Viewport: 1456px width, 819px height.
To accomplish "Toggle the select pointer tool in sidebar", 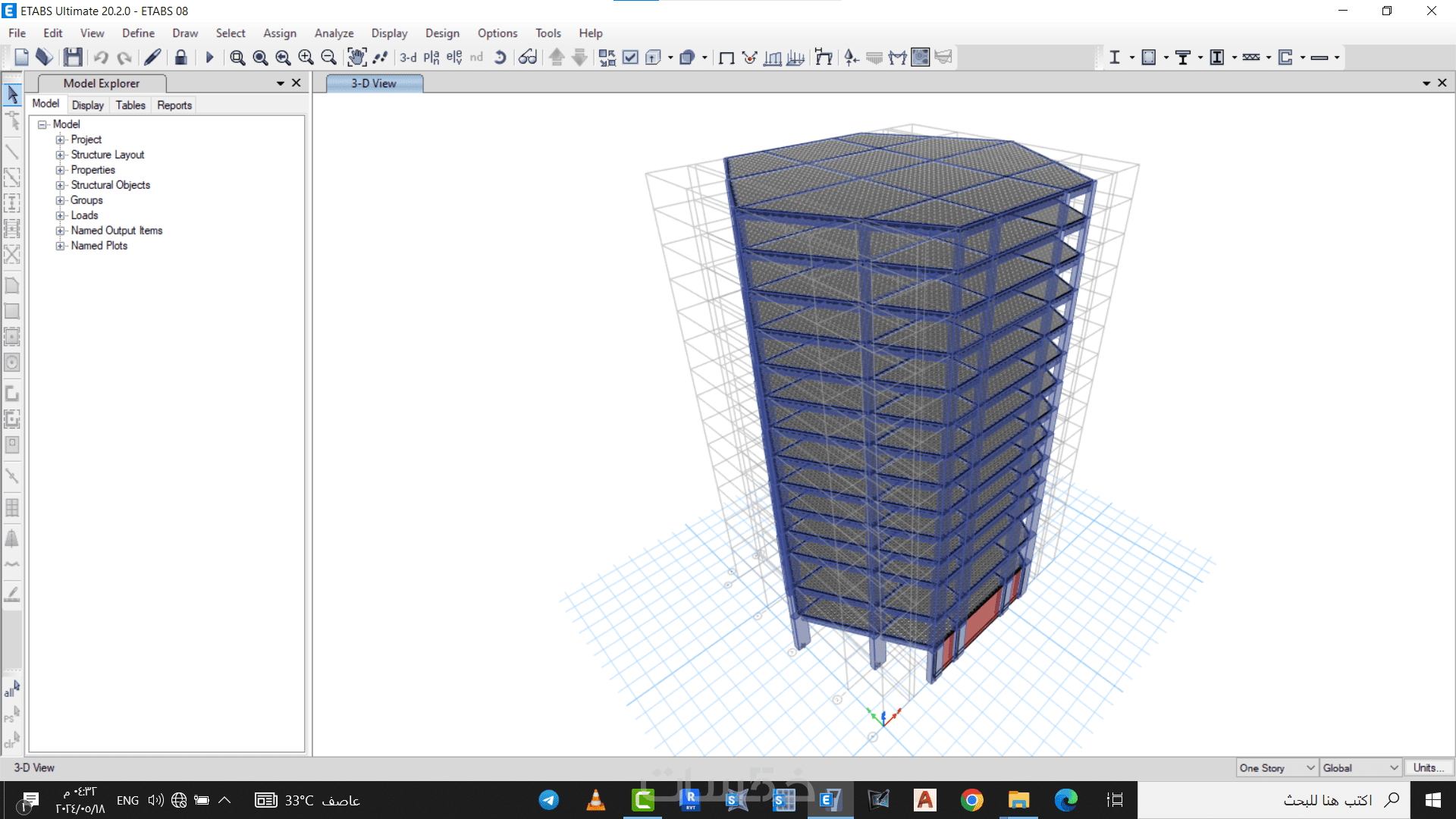I will [12, 94].
